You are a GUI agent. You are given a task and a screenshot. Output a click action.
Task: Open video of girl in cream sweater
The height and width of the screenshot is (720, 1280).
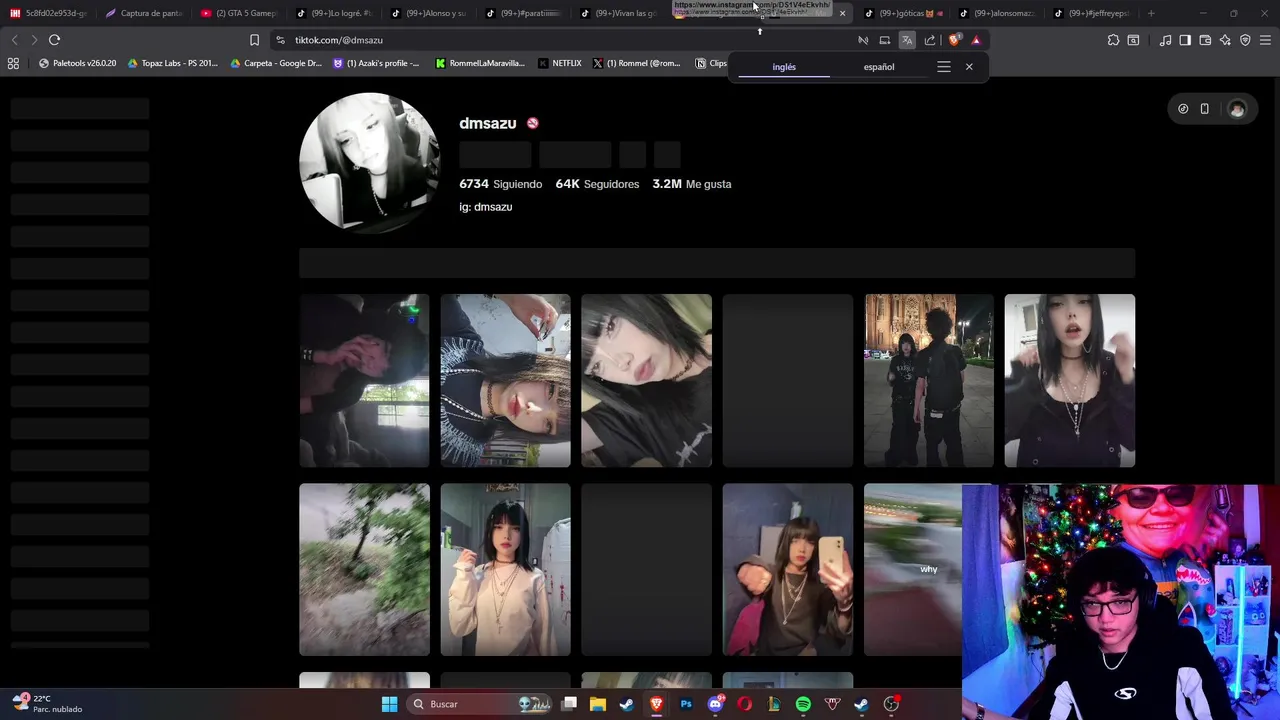[505, 570]
